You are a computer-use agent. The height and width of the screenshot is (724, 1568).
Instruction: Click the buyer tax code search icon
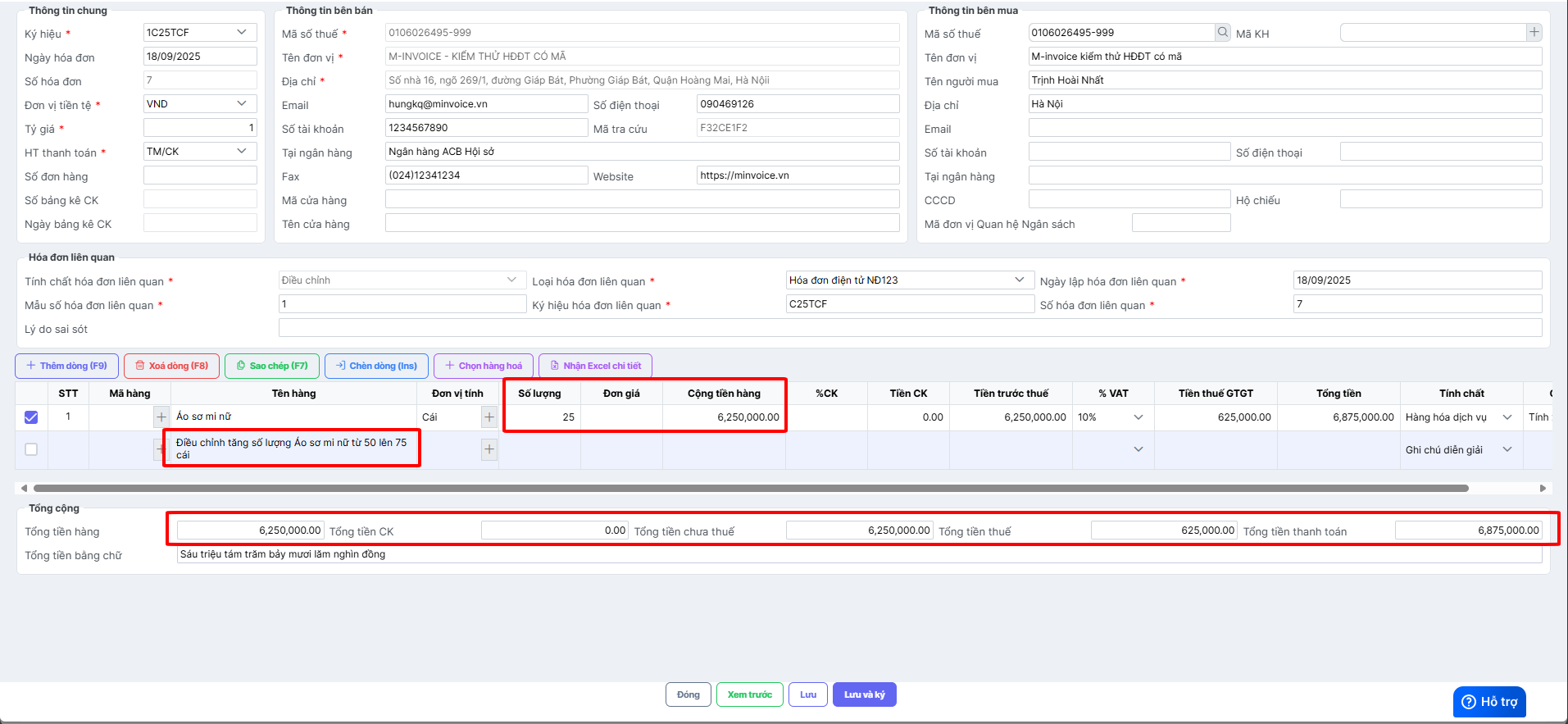[x=1222, y=33]
